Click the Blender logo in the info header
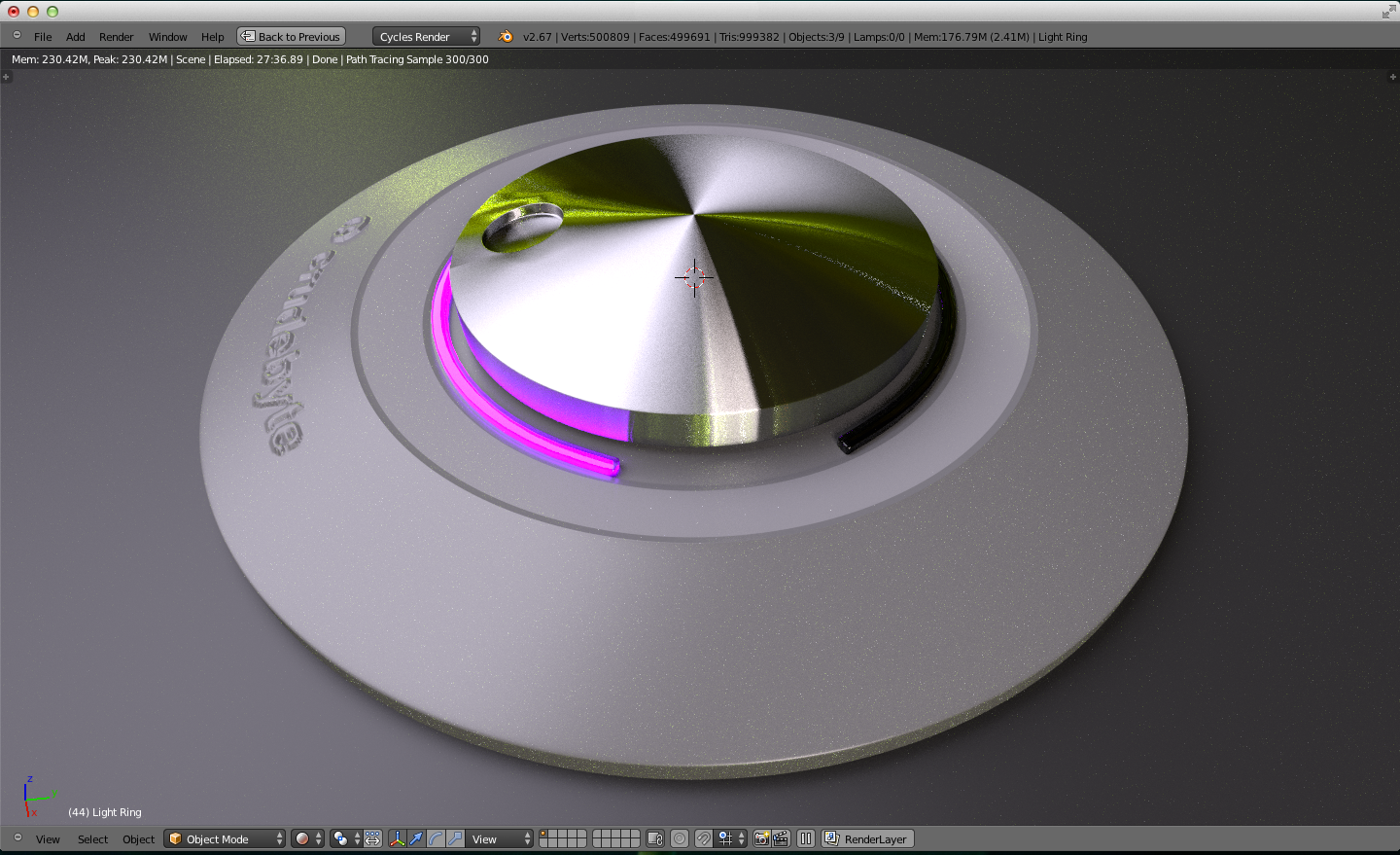1400x855 pixels. click(x=506, y=37)
